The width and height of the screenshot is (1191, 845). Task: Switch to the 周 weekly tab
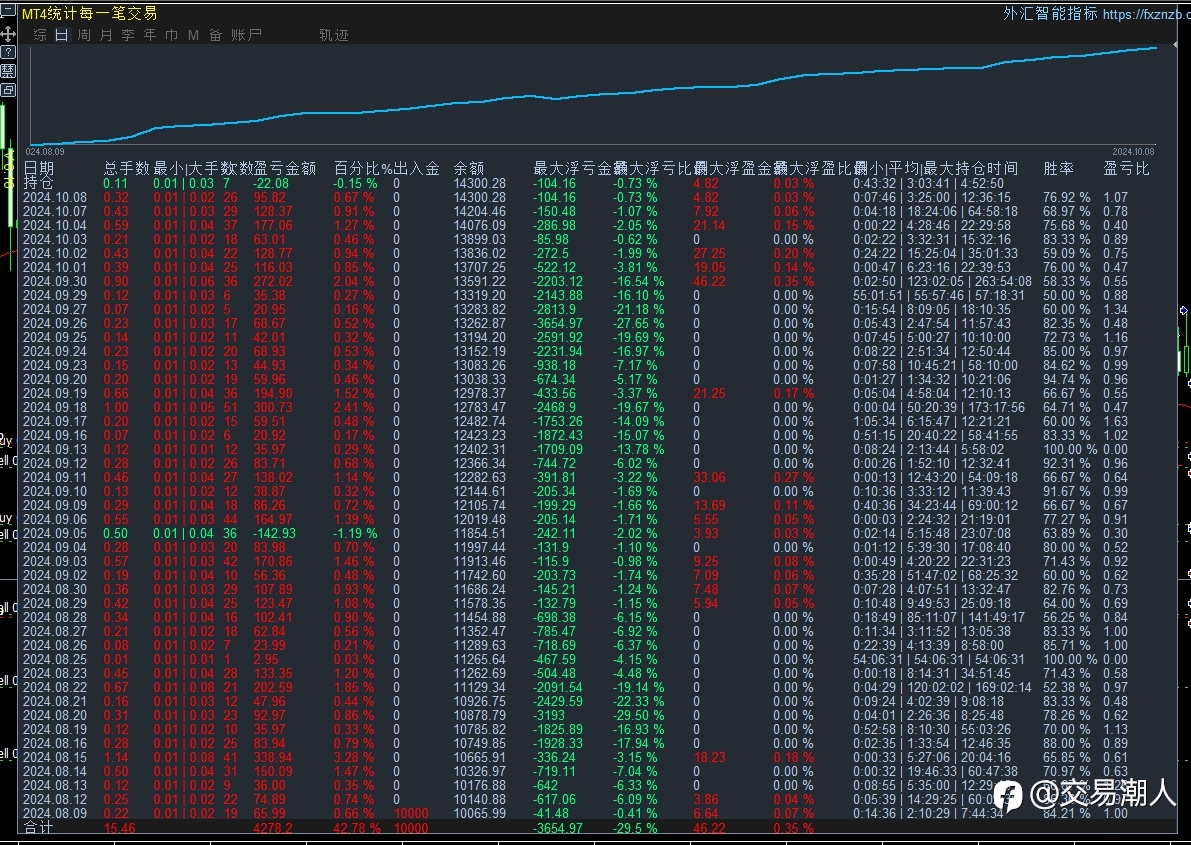click(84, 35)
